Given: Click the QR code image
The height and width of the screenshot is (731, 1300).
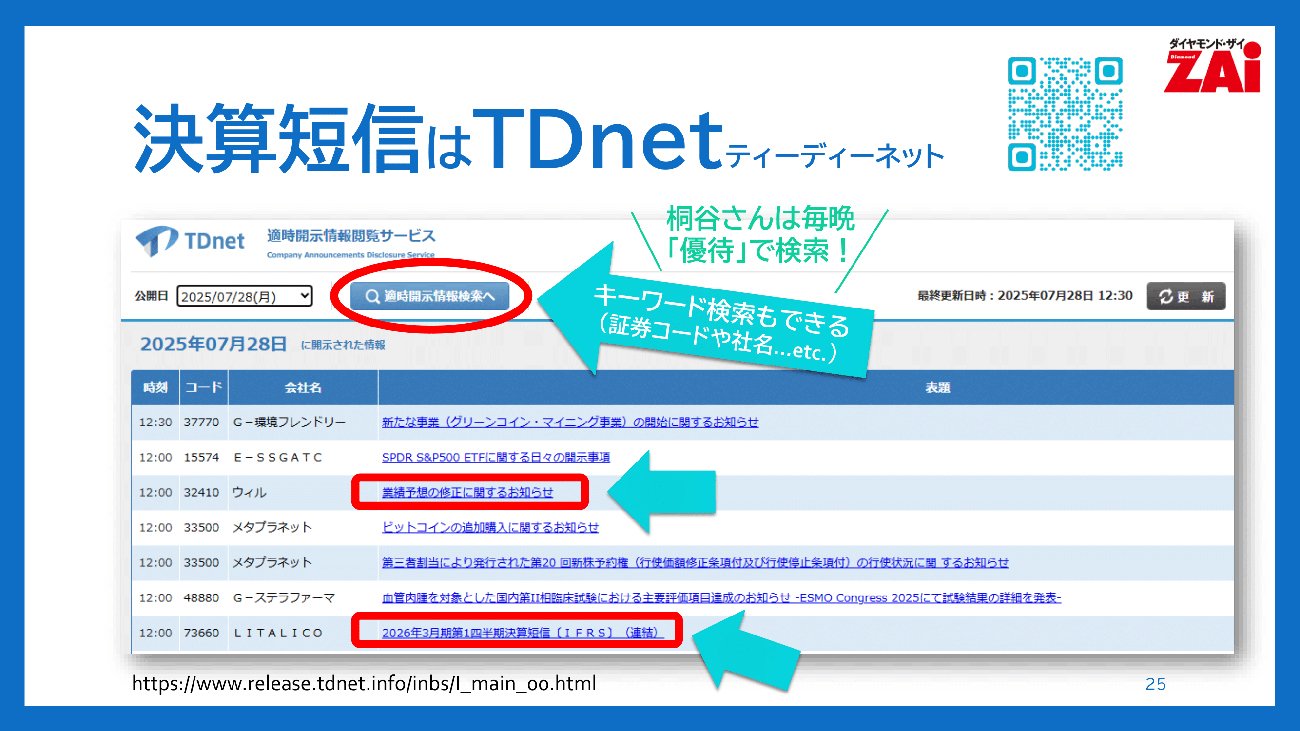Looking at the screenshot, I should coord(1065,113).
